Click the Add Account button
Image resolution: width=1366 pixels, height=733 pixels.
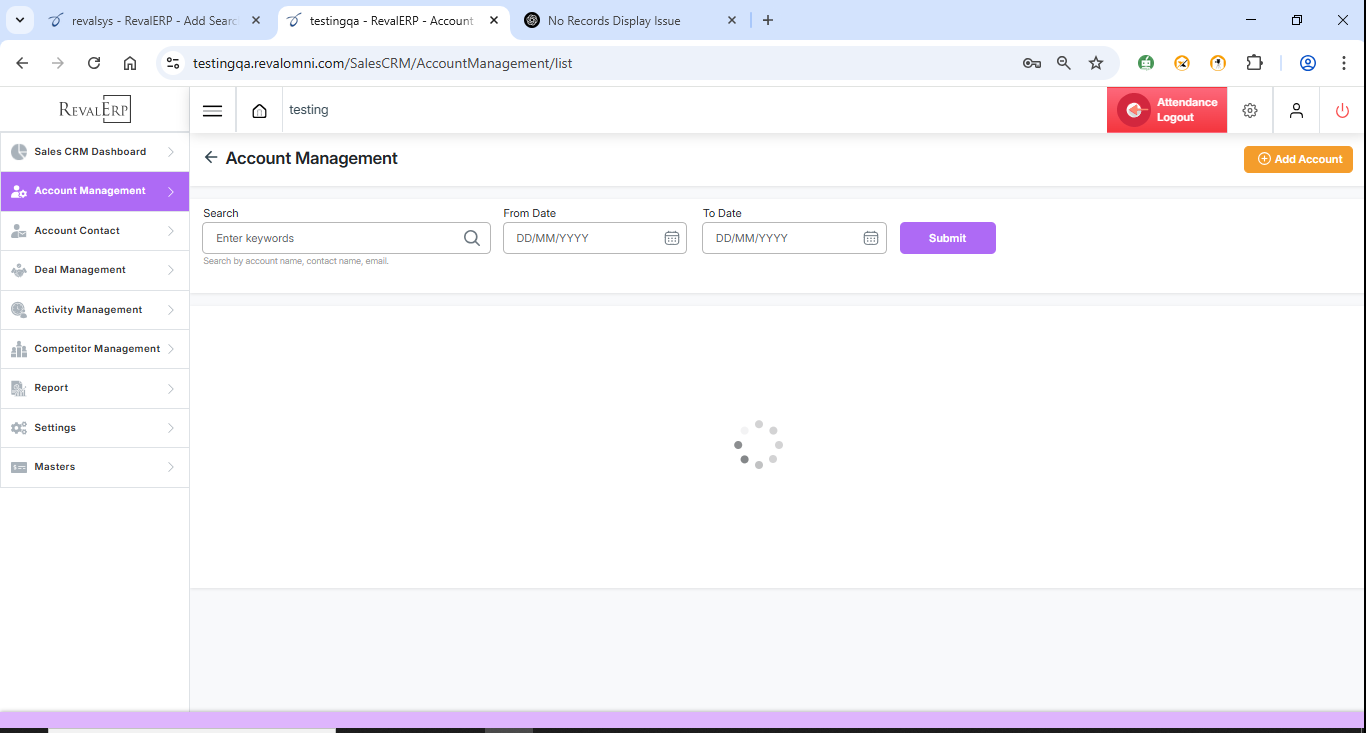tap(1298, 159)
